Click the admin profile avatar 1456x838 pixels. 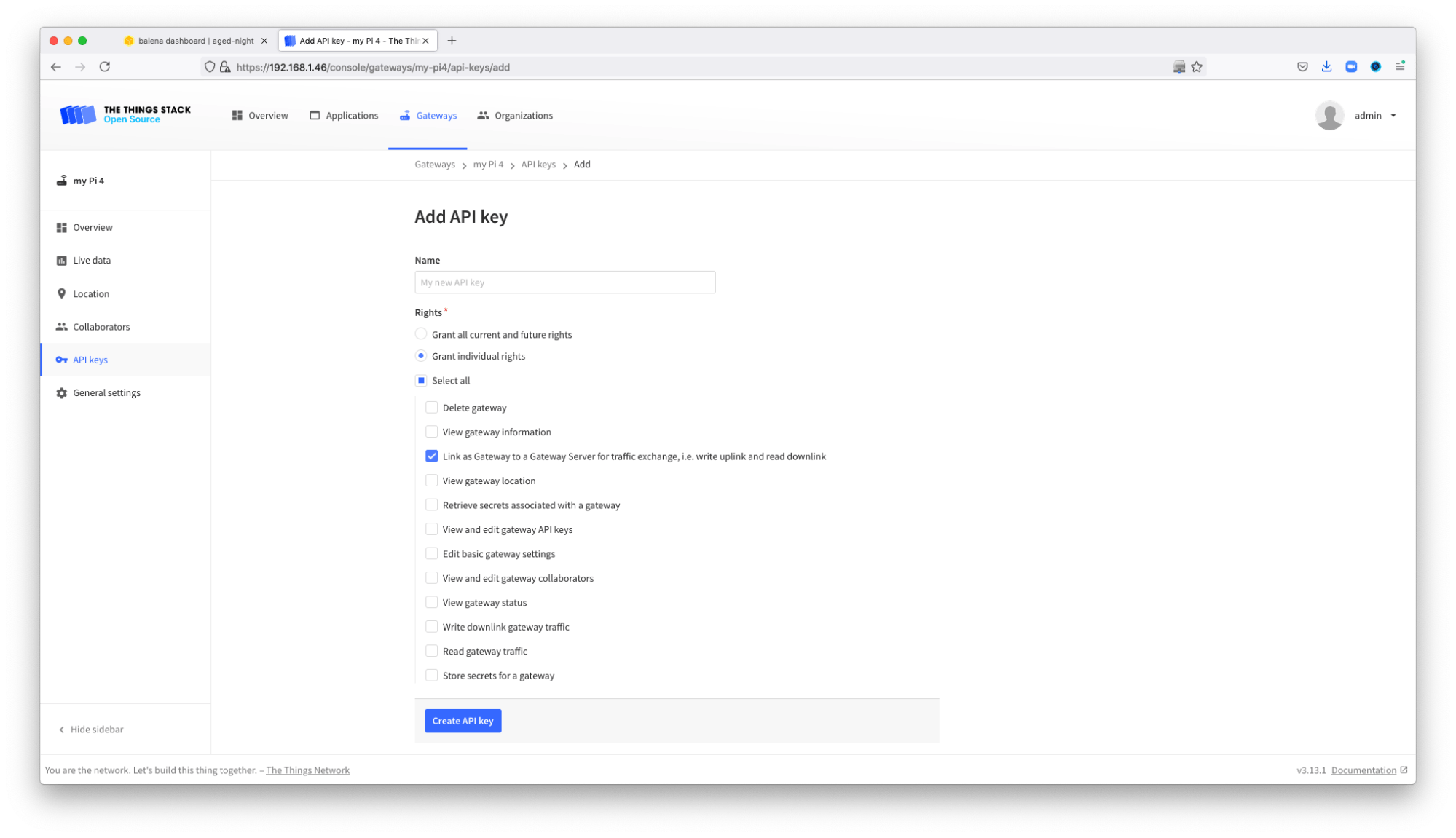[1329, 115]
